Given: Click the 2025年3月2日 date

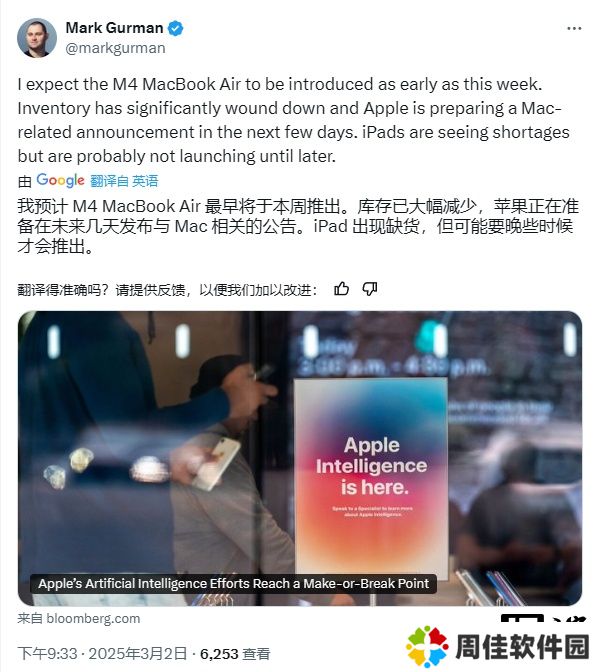Looking at the screenshot, I should [138, 654].
